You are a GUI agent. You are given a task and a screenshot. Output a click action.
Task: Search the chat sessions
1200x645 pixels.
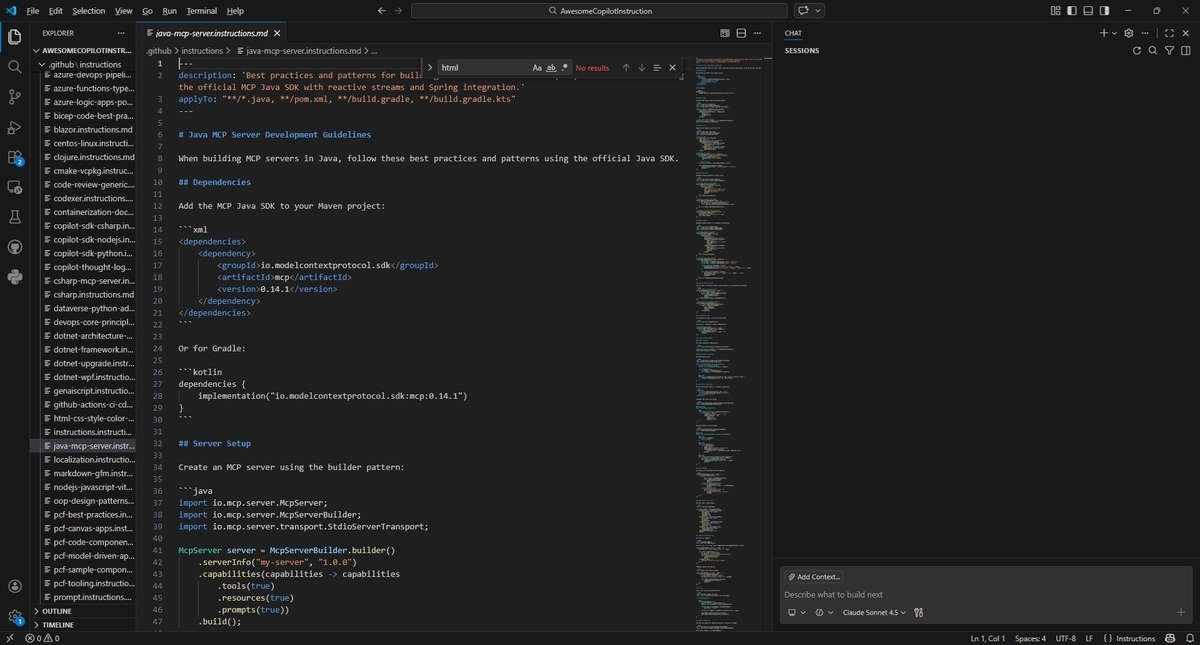tap(1153, 50)
